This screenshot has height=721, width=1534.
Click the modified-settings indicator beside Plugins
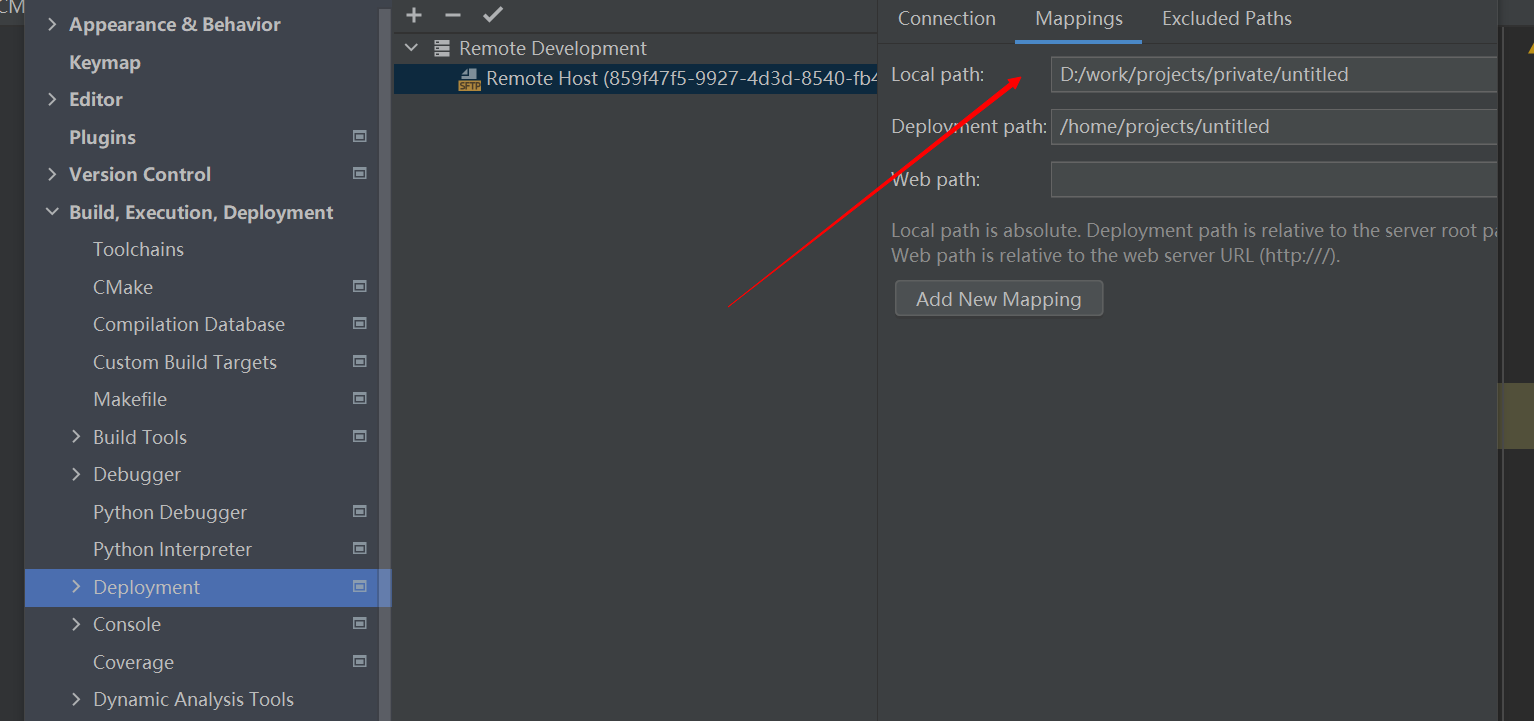(x=359, y=136)
